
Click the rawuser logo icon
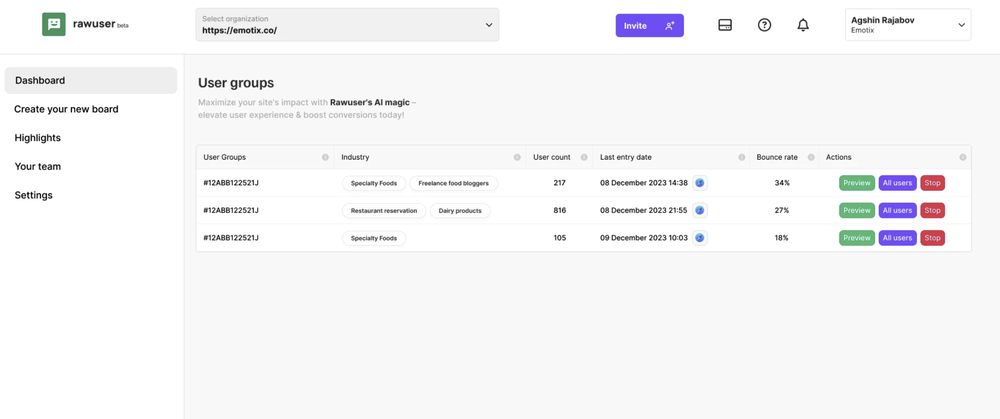click(54, 25)
